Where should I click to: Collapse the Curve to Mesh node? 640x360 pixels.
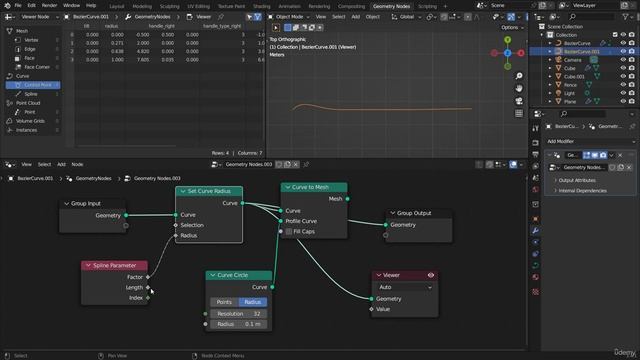pos(288,187)
